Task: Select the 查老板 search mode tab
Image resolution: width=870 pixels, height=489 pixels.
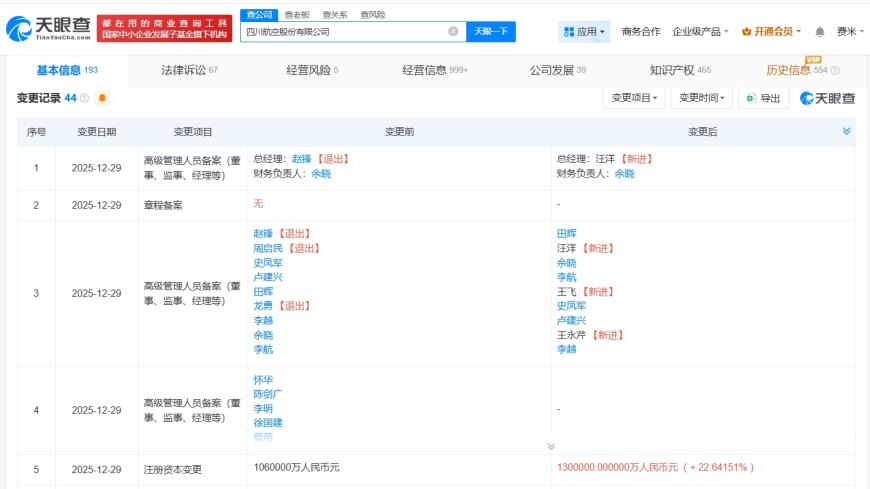Action: click(297, 15)
